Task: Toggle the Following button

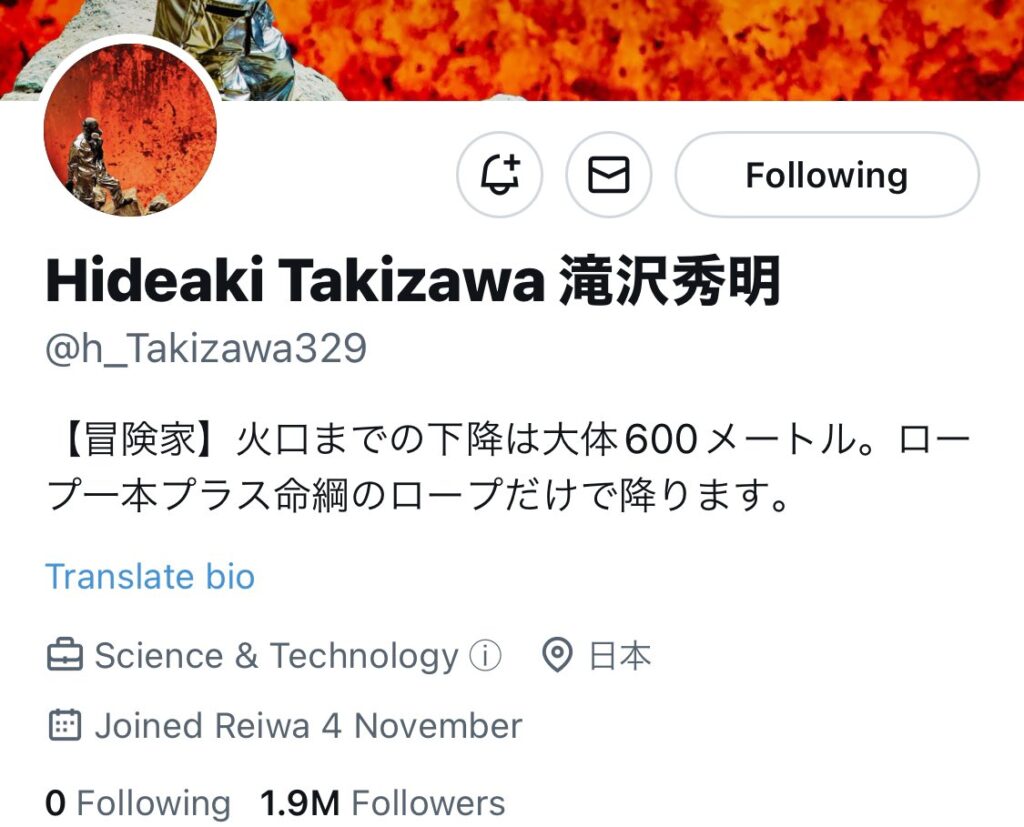Action: [827, 174]
